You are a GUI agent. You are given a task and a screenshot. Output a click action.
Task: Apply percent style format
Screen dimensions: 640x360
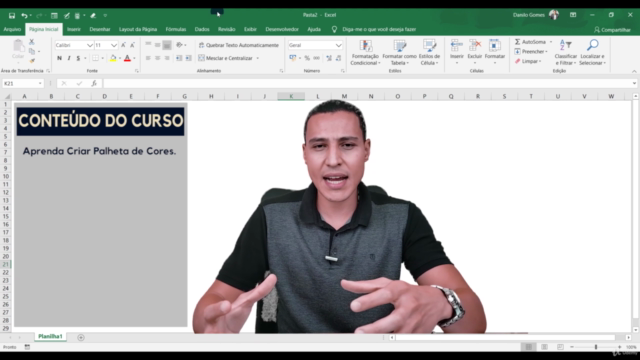click(x=307, y=58)
